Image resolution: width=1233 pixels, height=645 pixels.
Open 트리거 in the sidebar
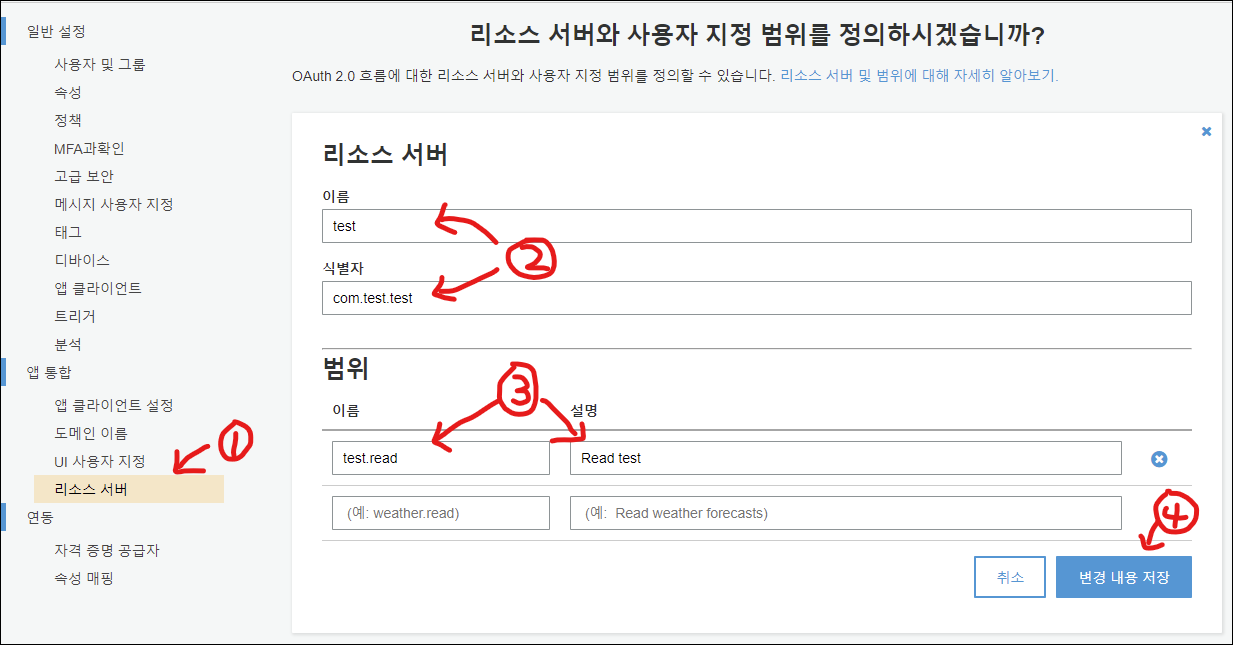coord(75,316)
